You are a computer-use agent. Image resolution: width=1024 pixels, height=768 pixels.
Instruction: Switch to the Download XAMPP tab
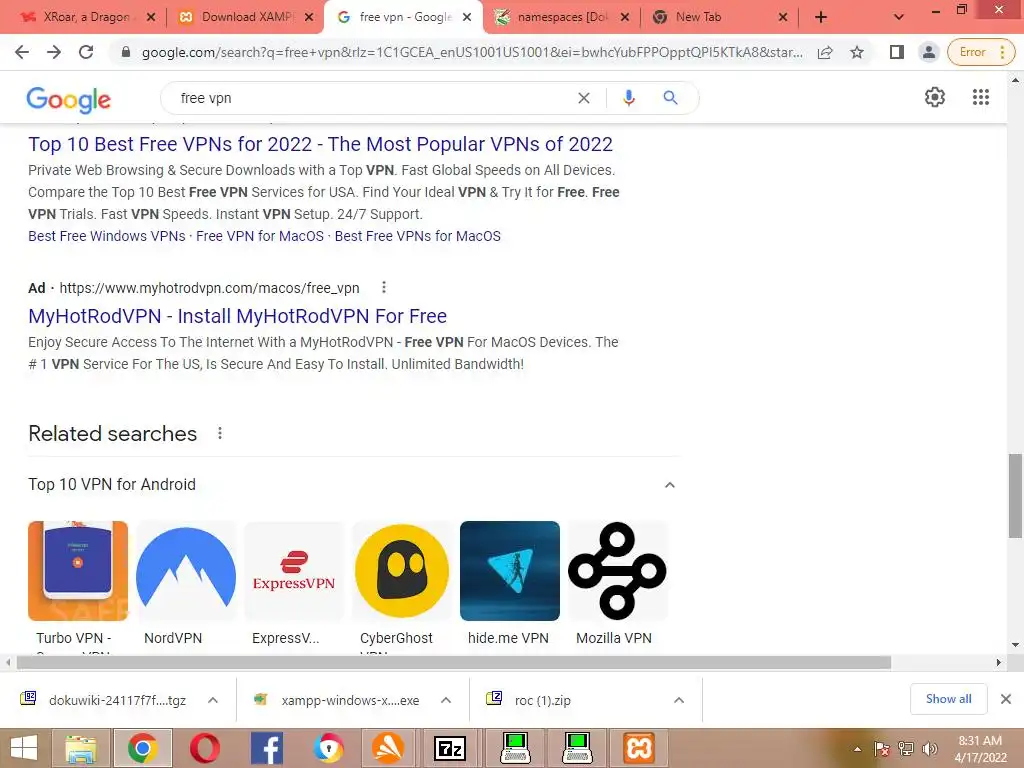point(247,17)
